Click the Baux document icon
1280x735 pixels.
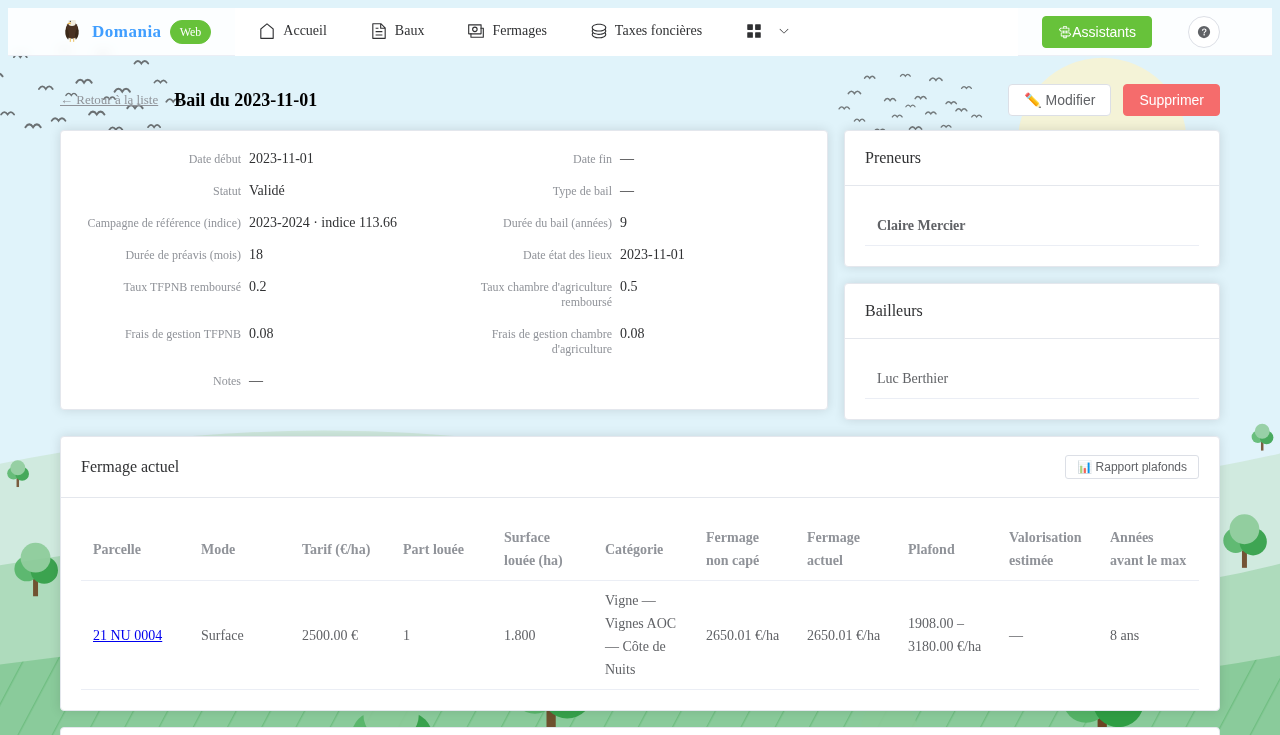[x=379, y=31]
